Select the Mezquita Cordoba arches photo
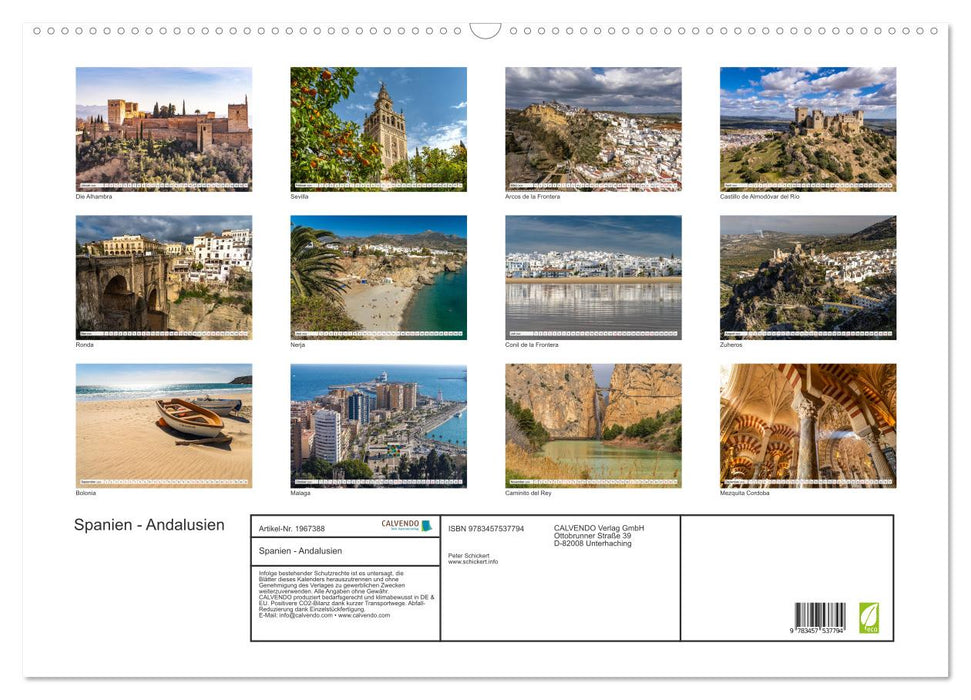 (808, 425)
